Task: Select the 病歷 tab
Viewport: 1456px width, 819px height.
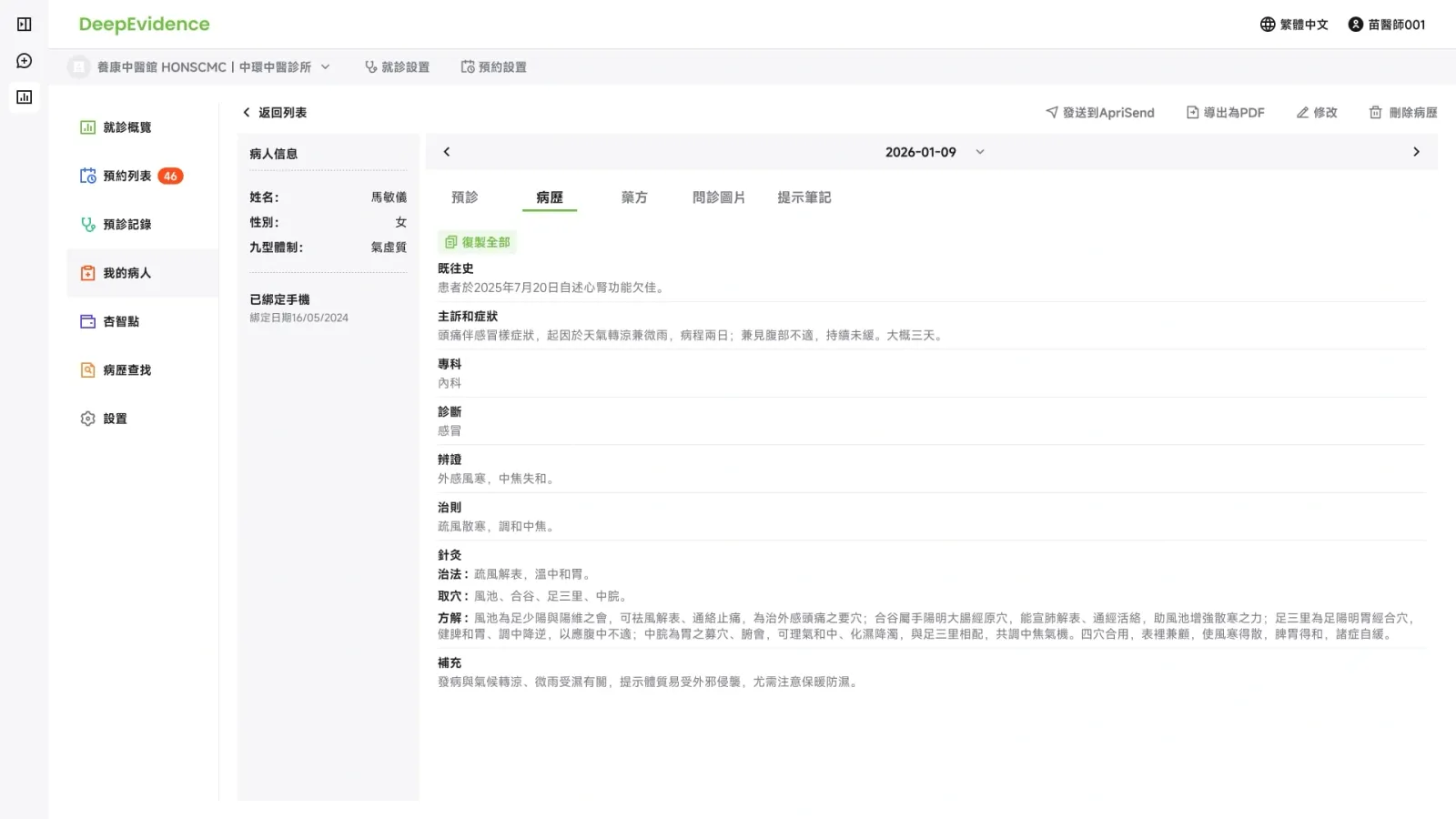Action: click(550, 197)
